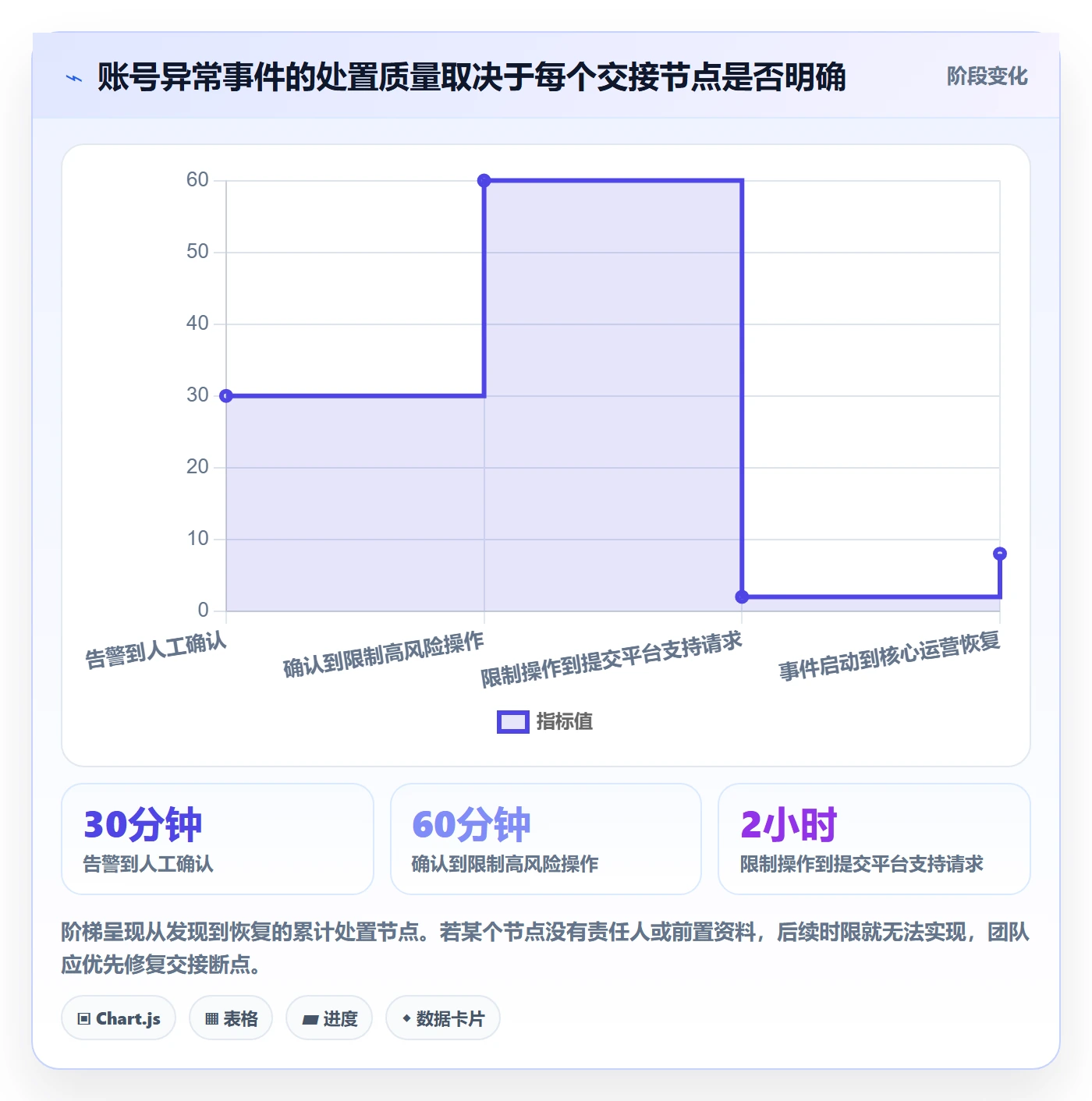Click the data point at value 30
This screenshot has width=1092, height=1101.
click(226, 396)
